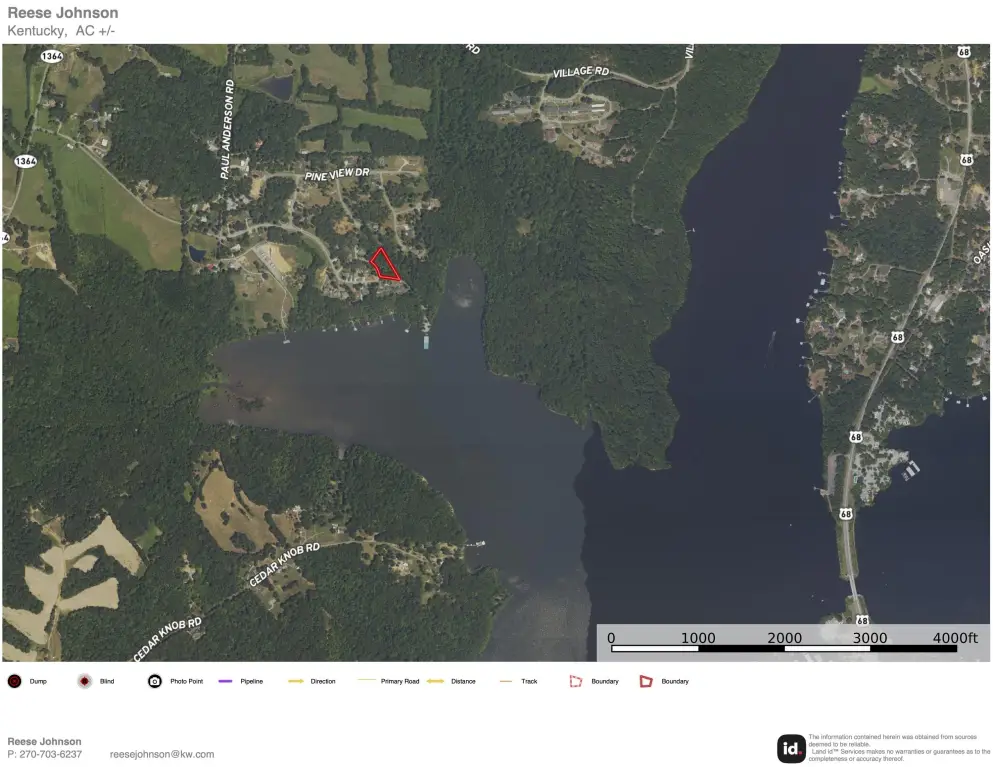The height and width of the screenshot is (767, 993).
Task: Select the Photo Point camera icon
Action: (x=155, y=681)
